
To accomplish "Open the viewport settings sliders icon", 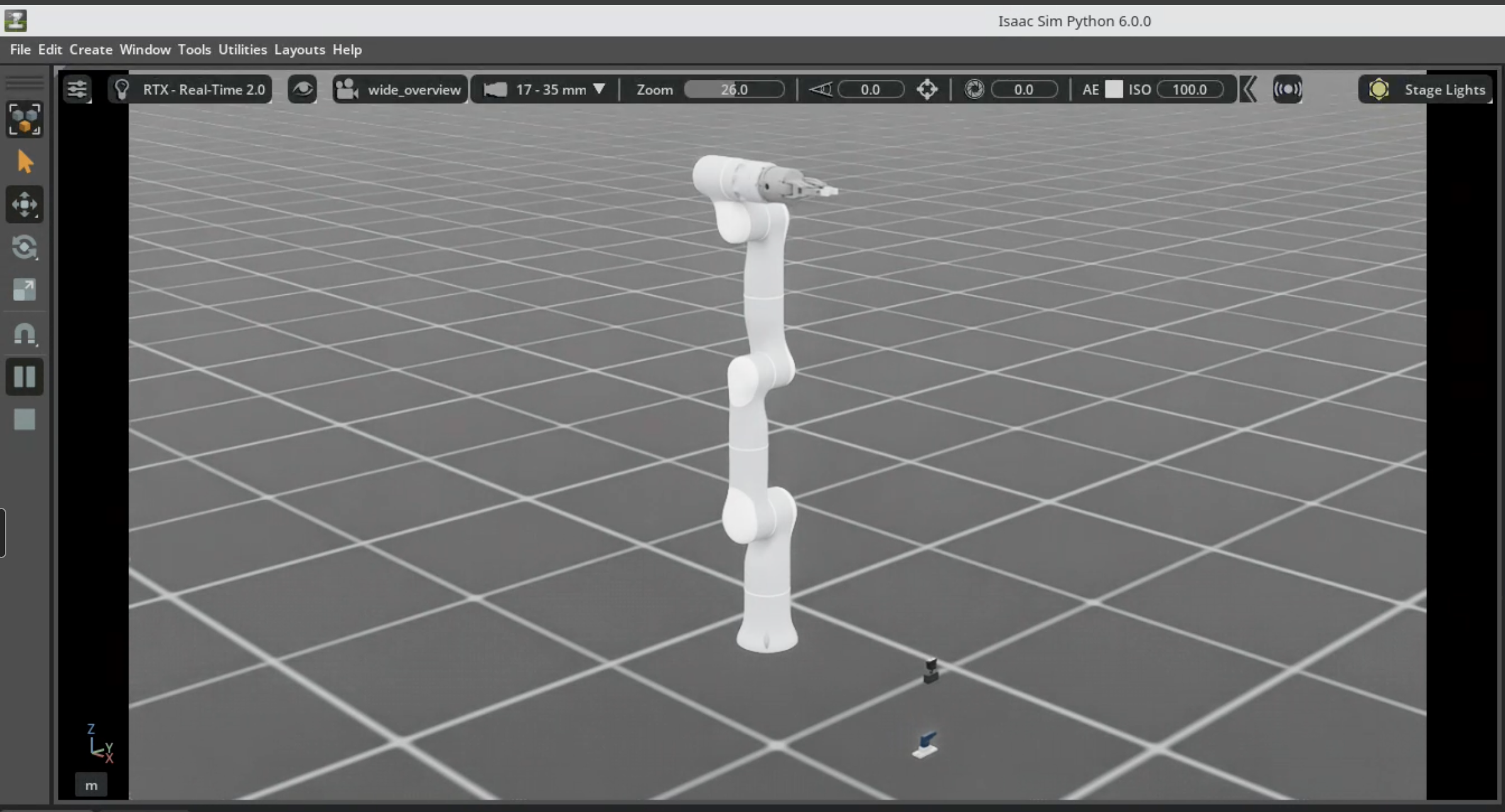I will (77, 89).
